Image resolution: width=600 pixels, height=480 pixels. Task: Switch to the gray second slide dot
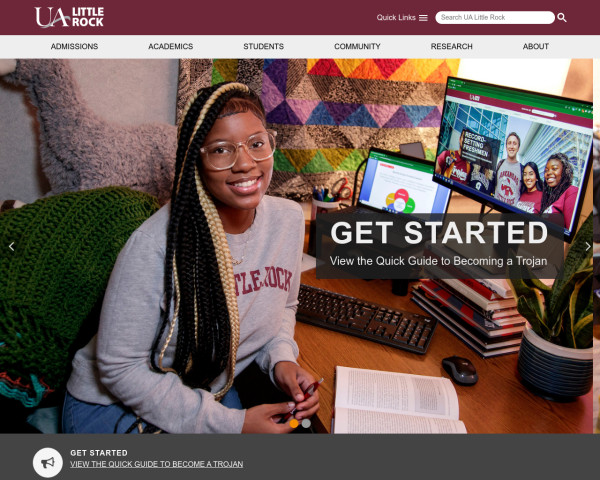click(306, 423)
